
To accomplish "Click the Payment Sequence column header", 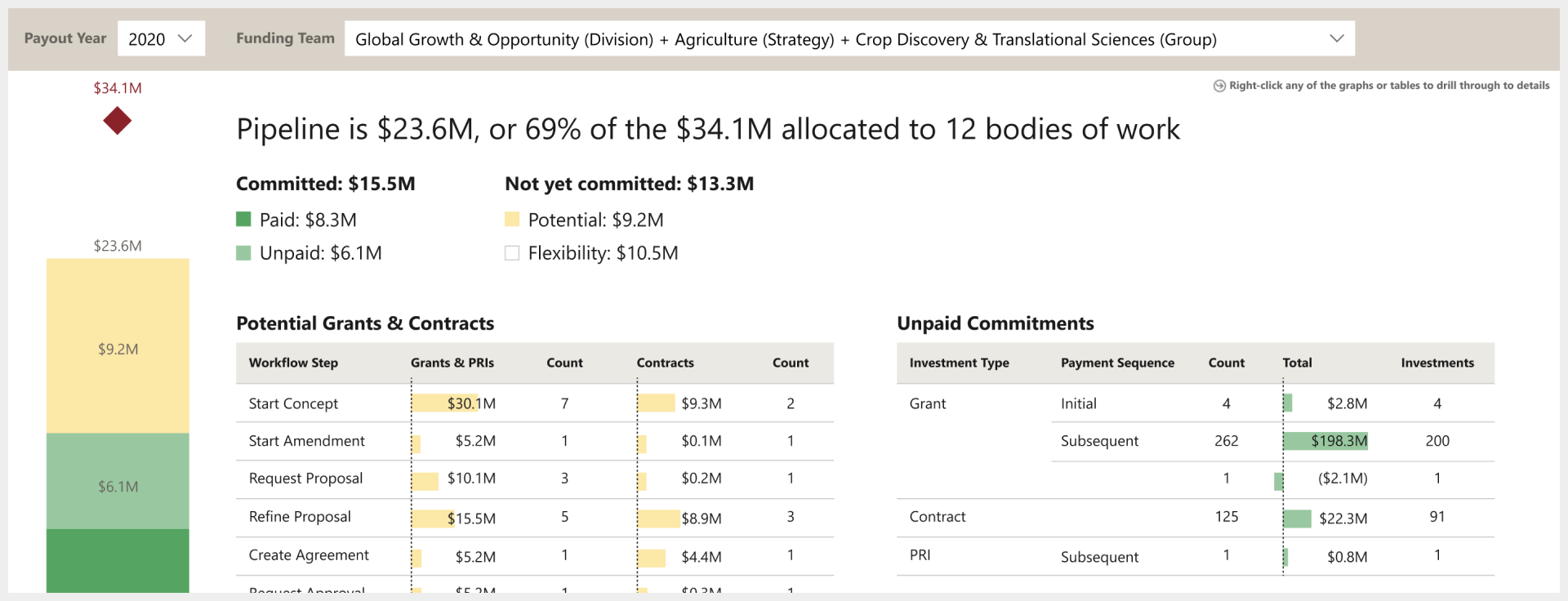I will pos(1117,363).
